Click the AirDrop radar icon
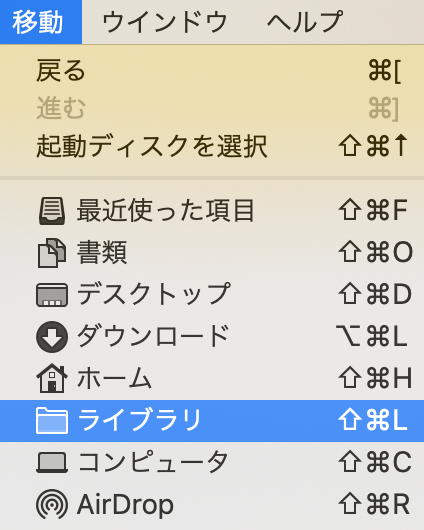 pyautogui.click(x=52, y=505)
